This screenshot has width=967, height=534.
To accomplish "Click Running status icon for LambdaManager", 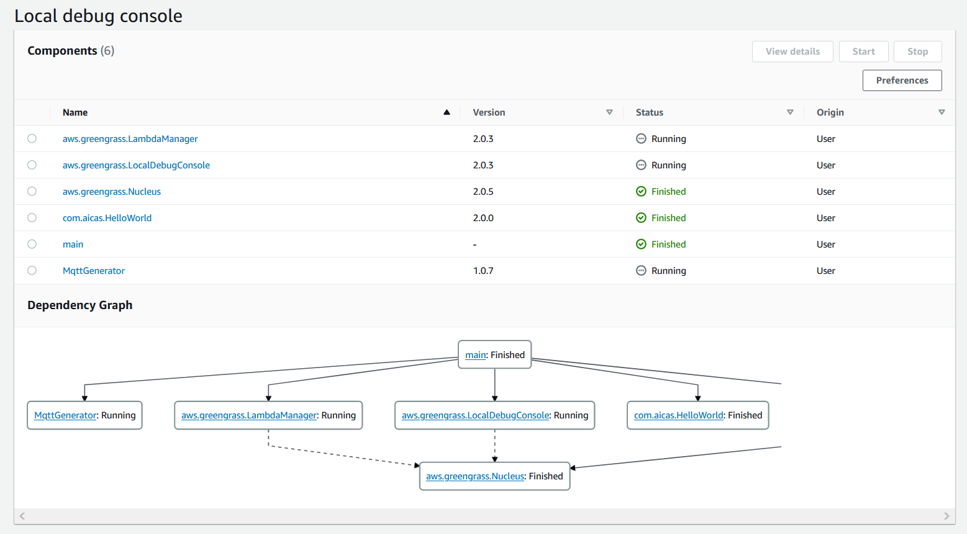I will tap(641, 139).
